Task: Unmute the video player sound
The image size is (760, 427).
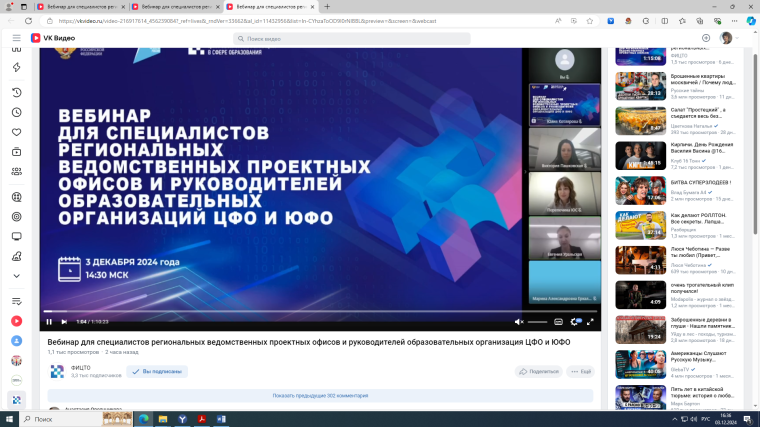Action: [x=519, y=322]
